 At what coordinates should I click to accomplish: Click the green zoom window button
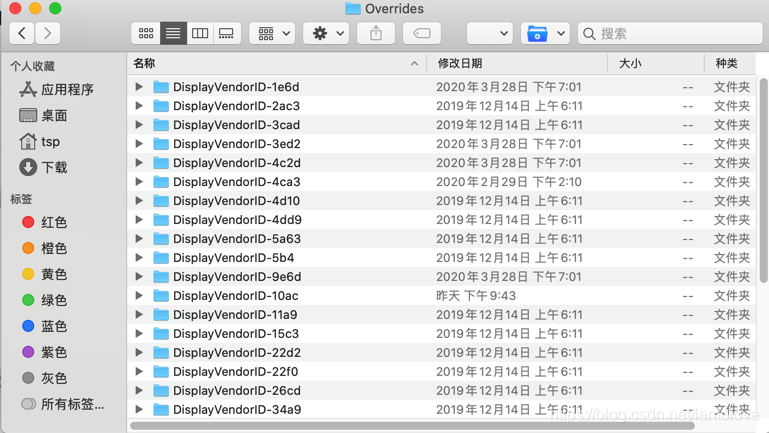[x=55, y=8]
